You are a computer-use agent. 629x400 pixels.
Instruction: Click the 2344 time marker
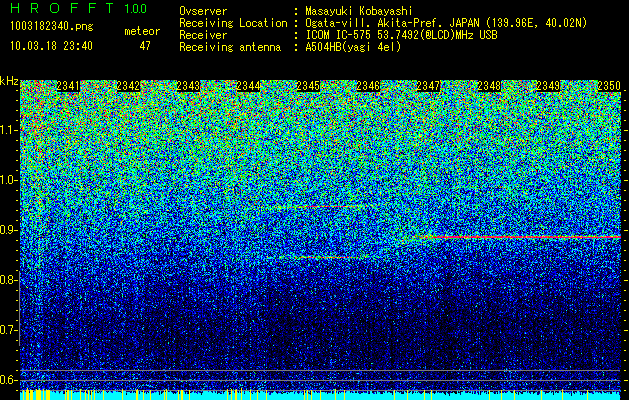(248, 86)
